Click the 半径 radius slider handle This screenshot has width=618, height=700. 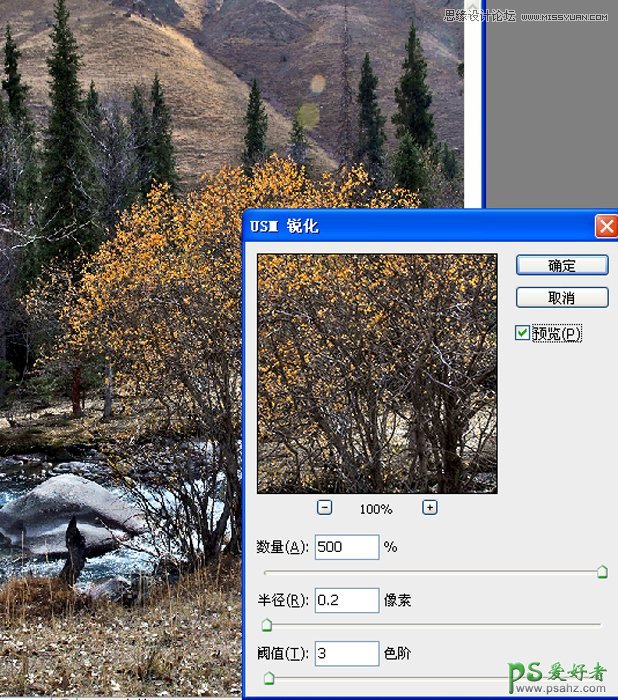tap(267, 625)
